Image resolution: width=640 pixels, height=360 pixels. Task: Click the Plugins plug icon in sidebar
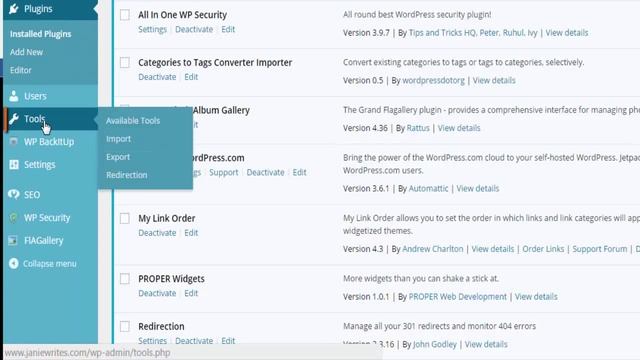[x=13, y=9]
